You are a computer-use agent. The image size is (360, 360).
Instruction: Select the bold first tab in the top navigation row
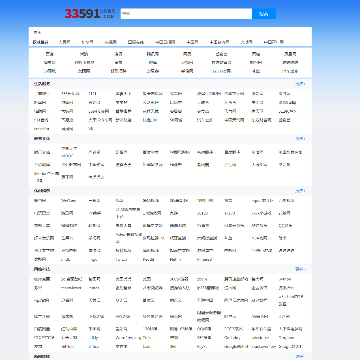coord(40,42)
